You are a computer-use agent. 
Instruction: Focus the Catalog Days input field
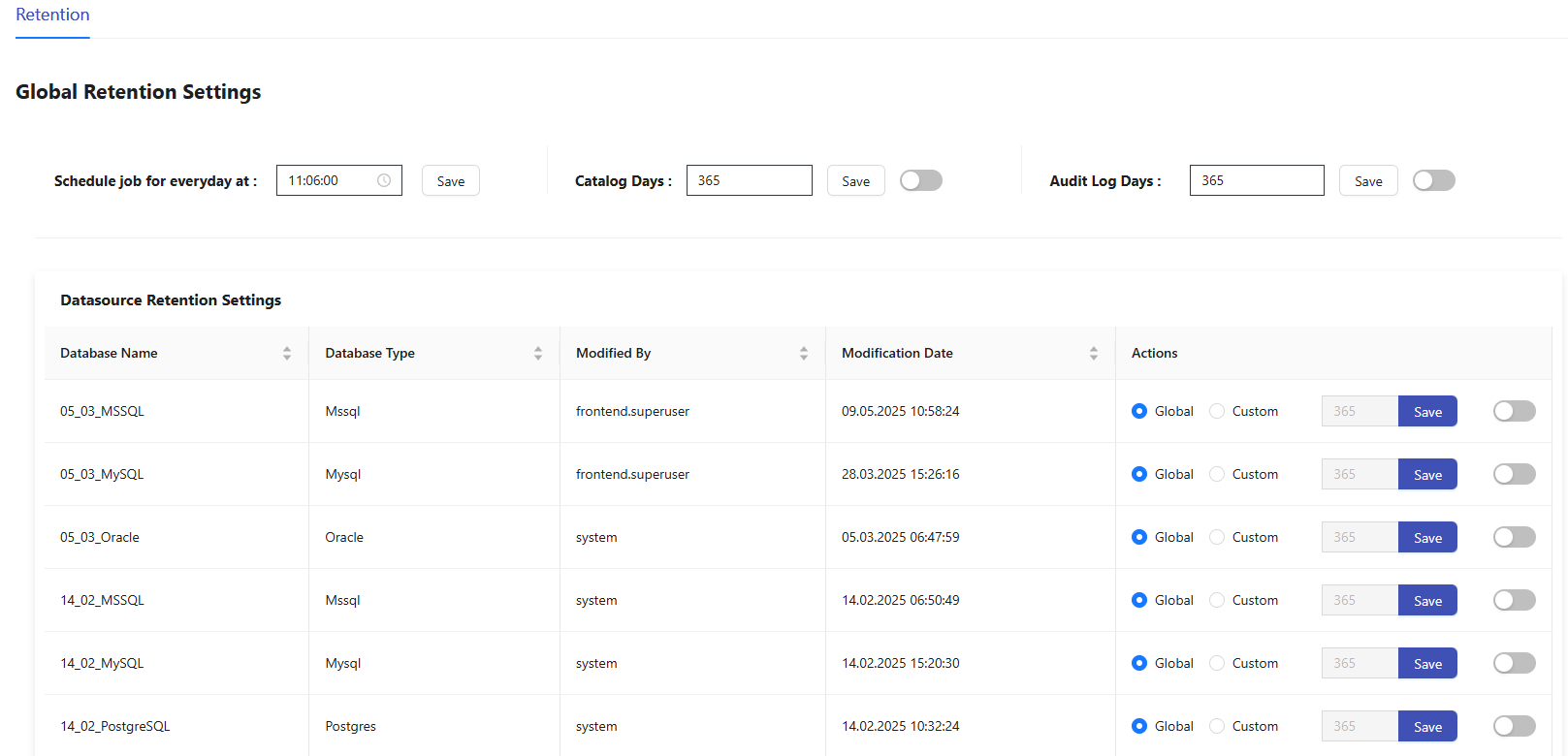click(749, 180)
